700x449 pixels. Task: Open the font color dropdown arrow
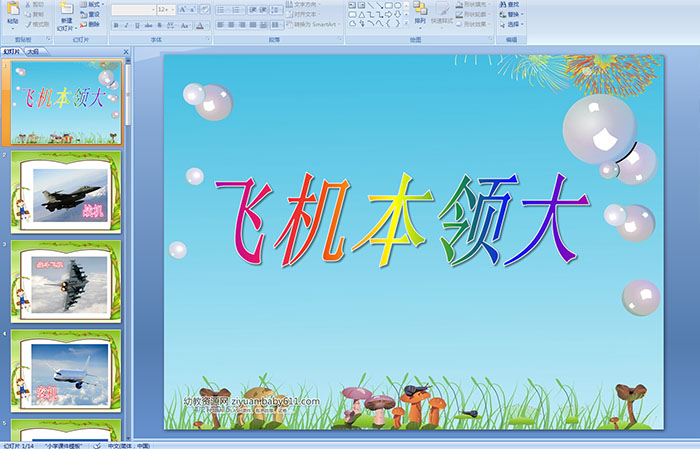click(207, 25)
